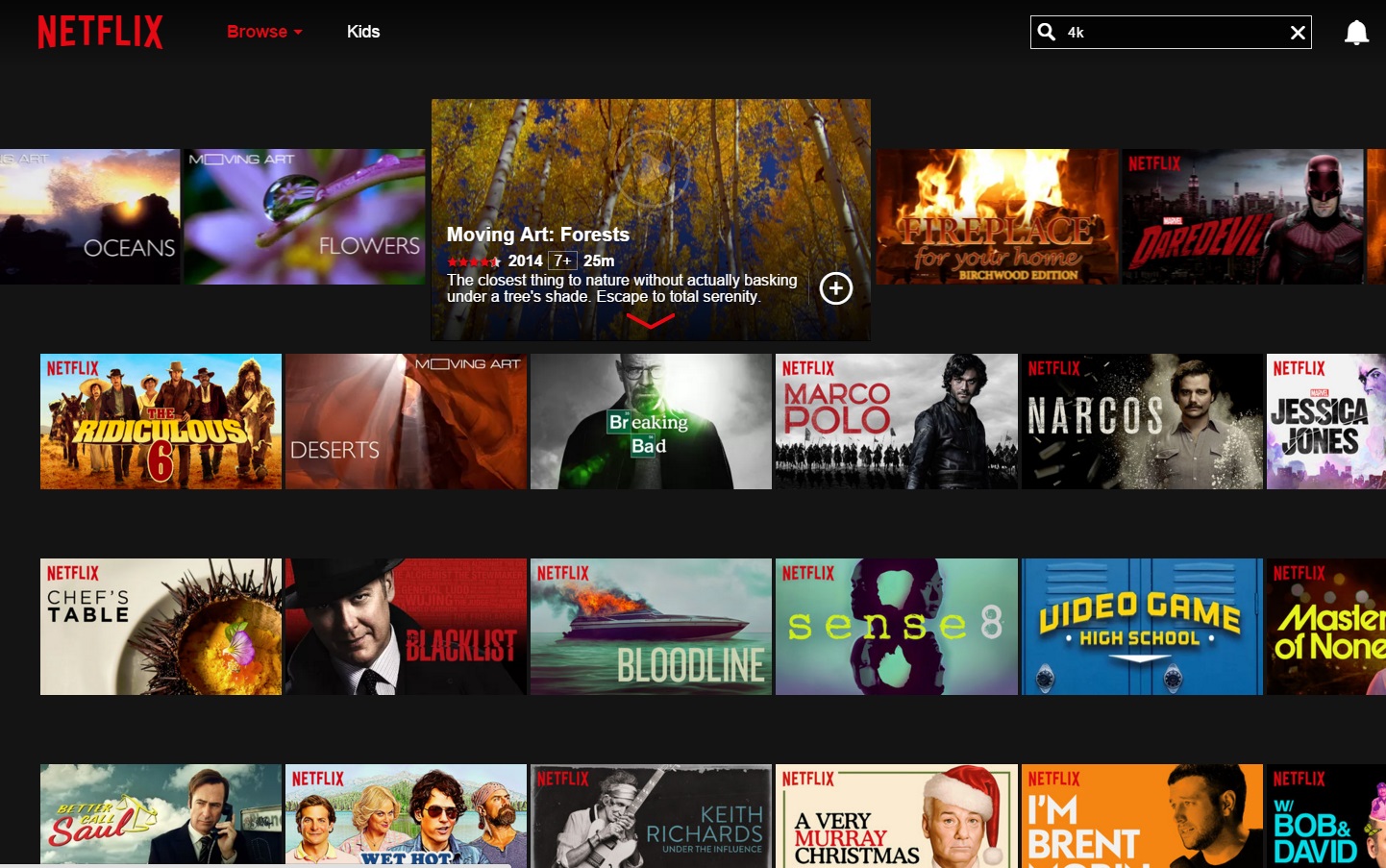1386x868 pixels.
Task: Open A Very Murray Christmas thumbnail
Action: coord(897,816)
